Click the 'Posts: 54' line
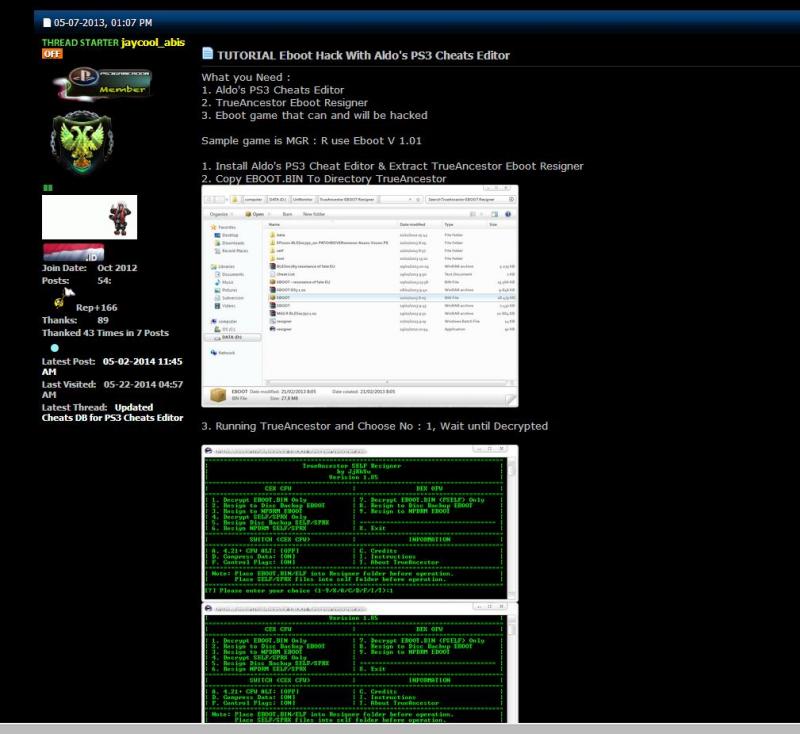Image resolution: width=800 pixels, height=734 pixels. (x=77, y=281)
